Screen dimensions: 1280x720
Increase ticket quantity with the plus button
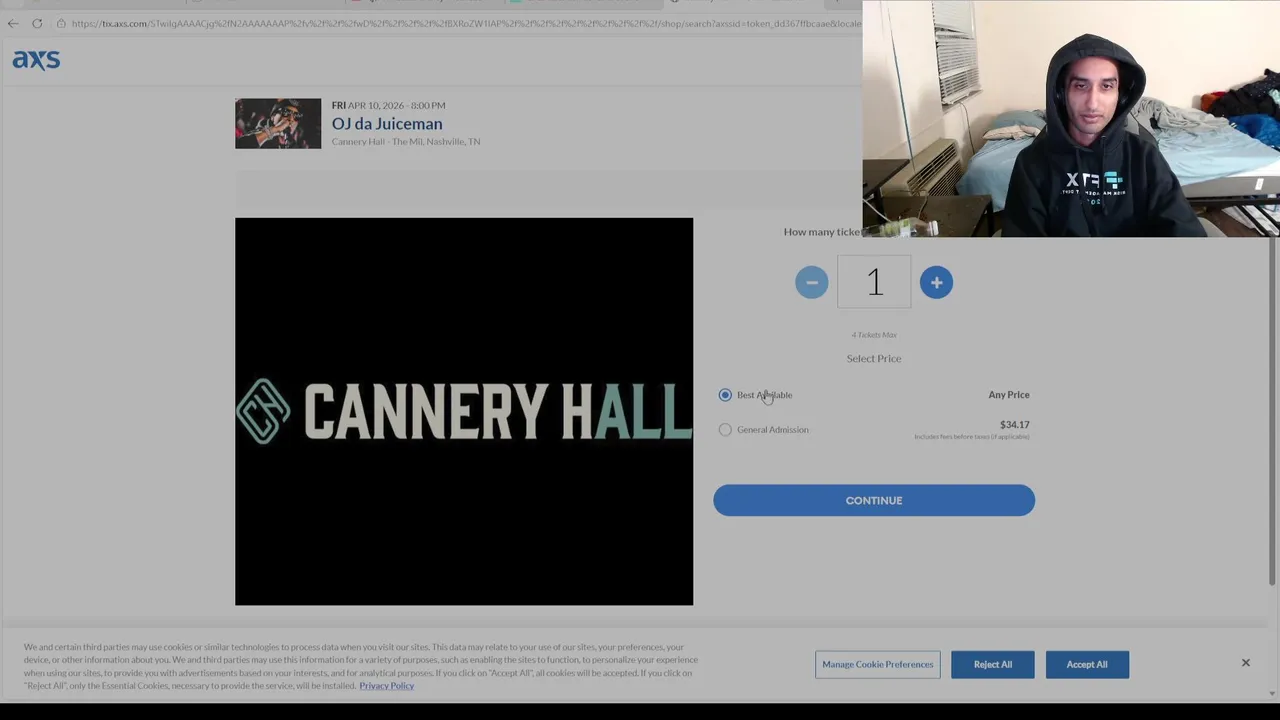[936, 282]
